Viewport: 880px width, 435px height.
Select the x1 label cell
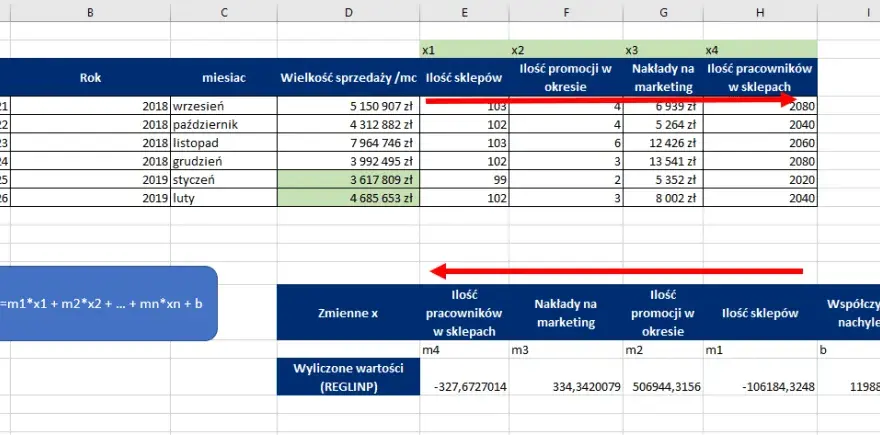pos(465,50)
